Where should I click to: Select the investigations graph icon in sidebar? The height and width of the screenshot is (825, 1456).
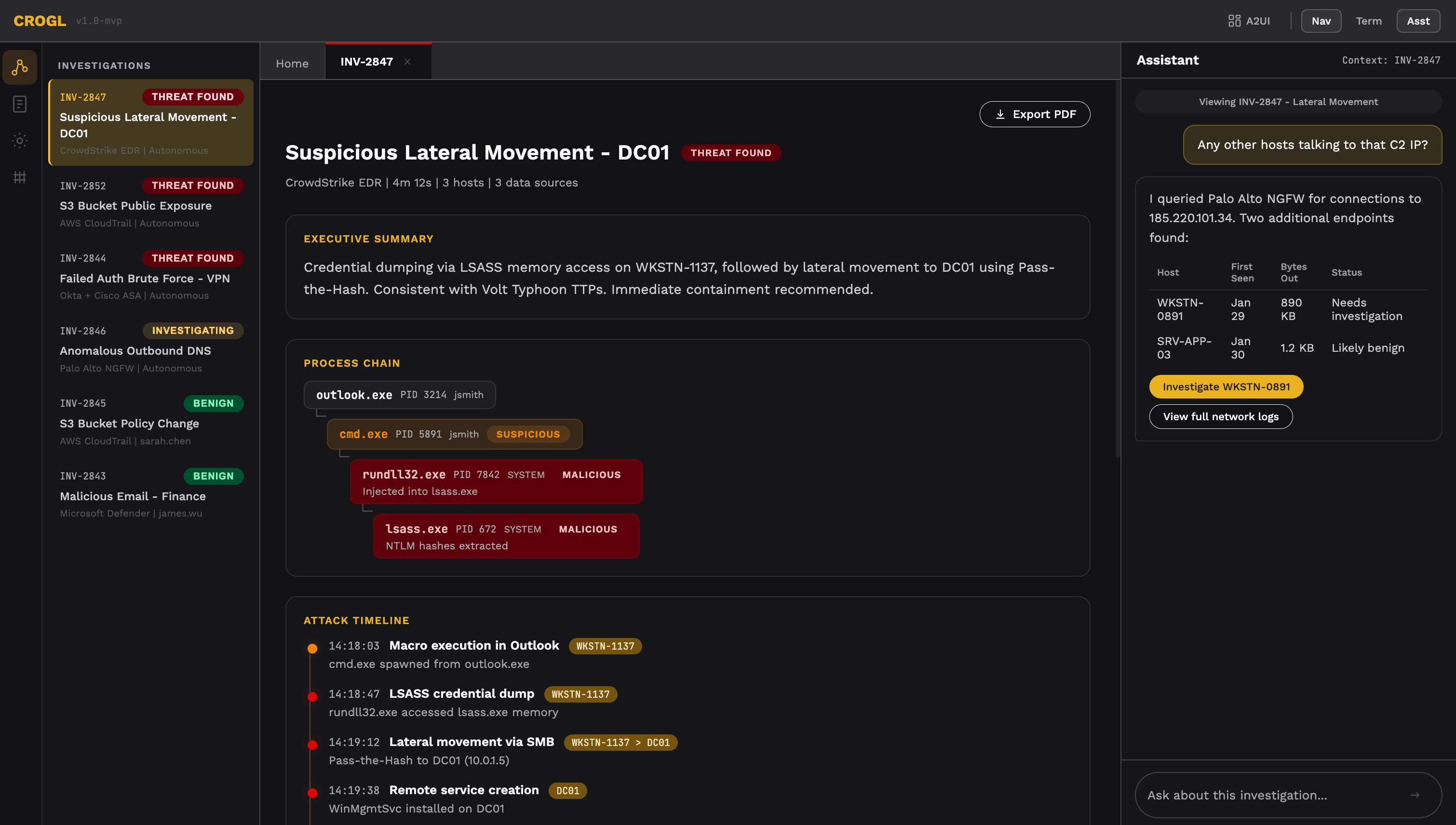coord(19,67)
